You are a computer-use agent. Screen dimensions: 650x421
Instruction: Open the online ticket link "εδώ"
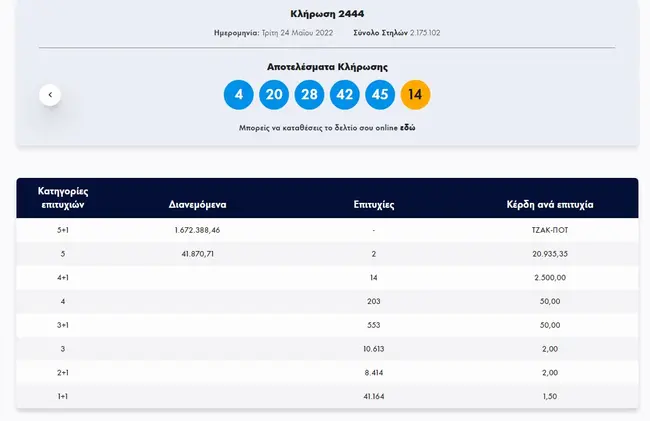click(x=408, y=129)
